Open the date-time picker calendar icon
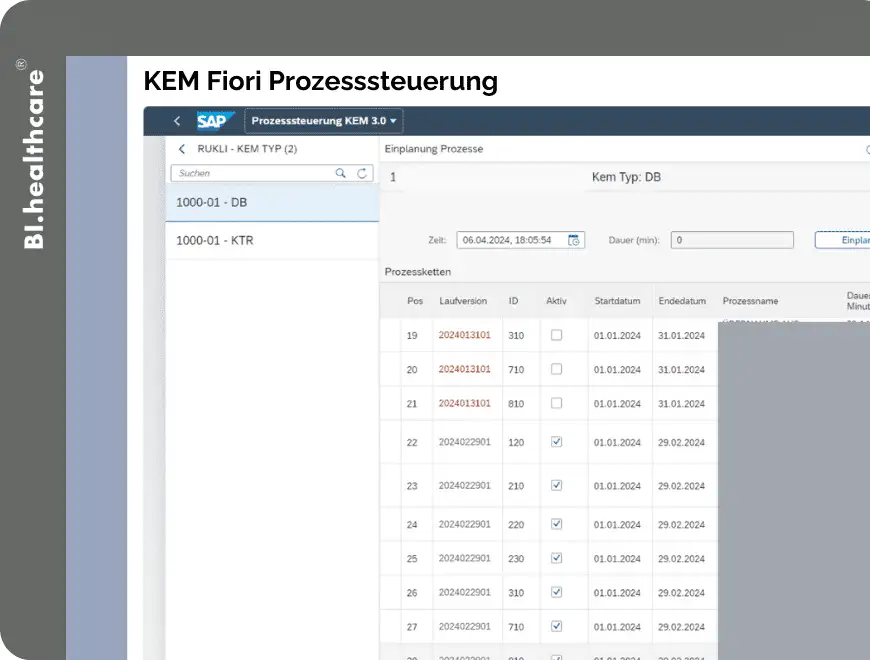This screenshot has width=870, height=660. pyautogui.click(x=574, y=240)
